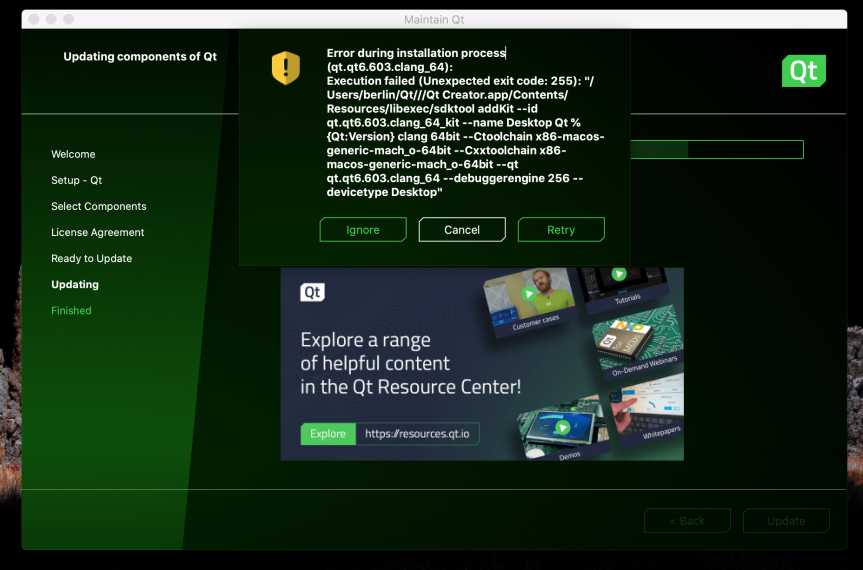Click the Ignore button in error dialog
This screenshot has width=863, height=570.
363,229
